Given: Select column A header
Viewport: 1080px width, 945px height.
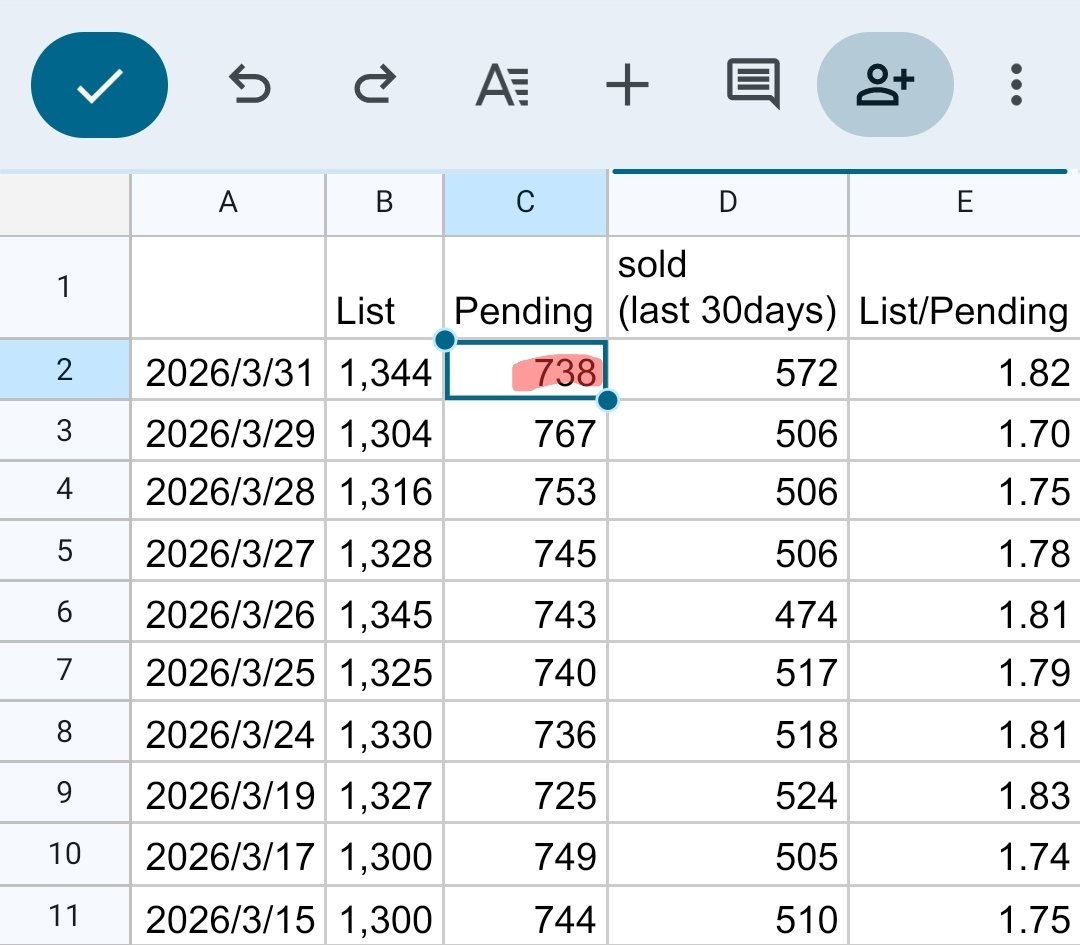Looking at the screenshot, I should [x=228, y=203].
